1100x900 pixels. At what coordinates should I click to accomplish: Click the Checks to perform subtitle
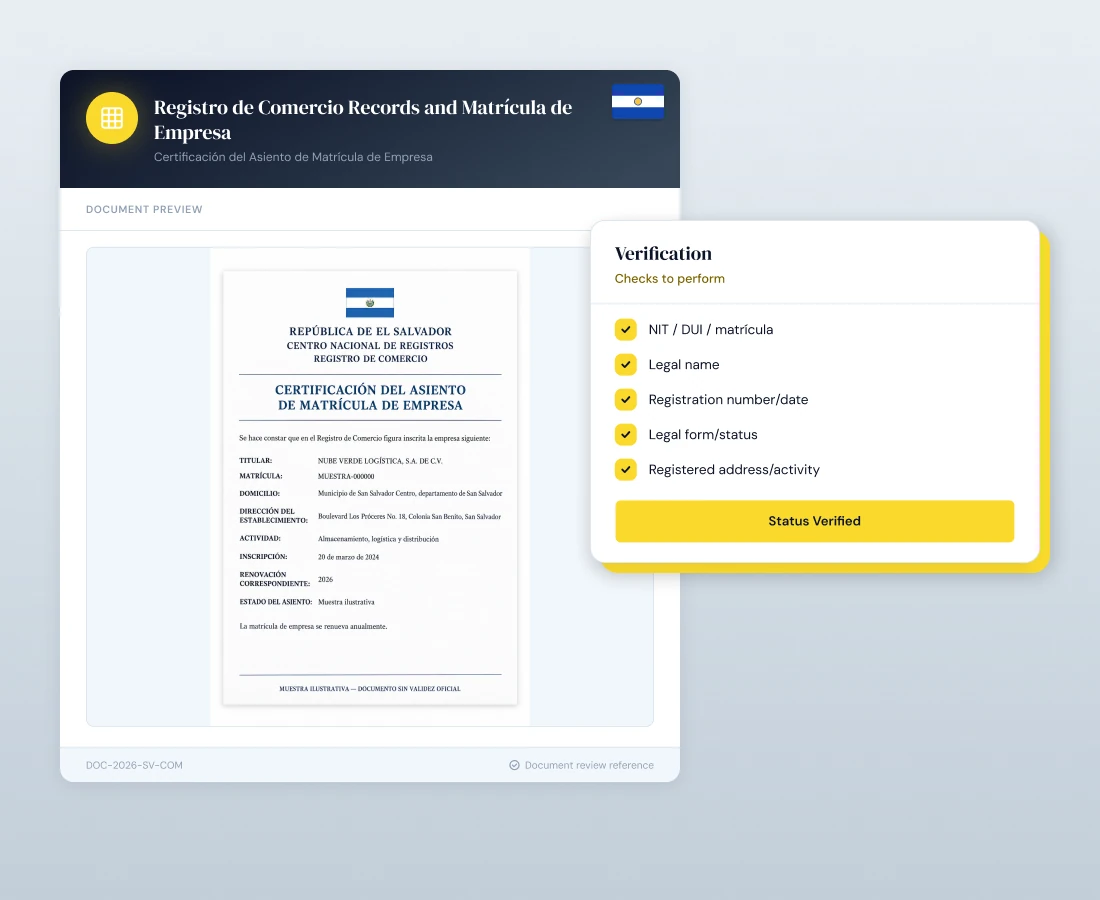point(669,278)
